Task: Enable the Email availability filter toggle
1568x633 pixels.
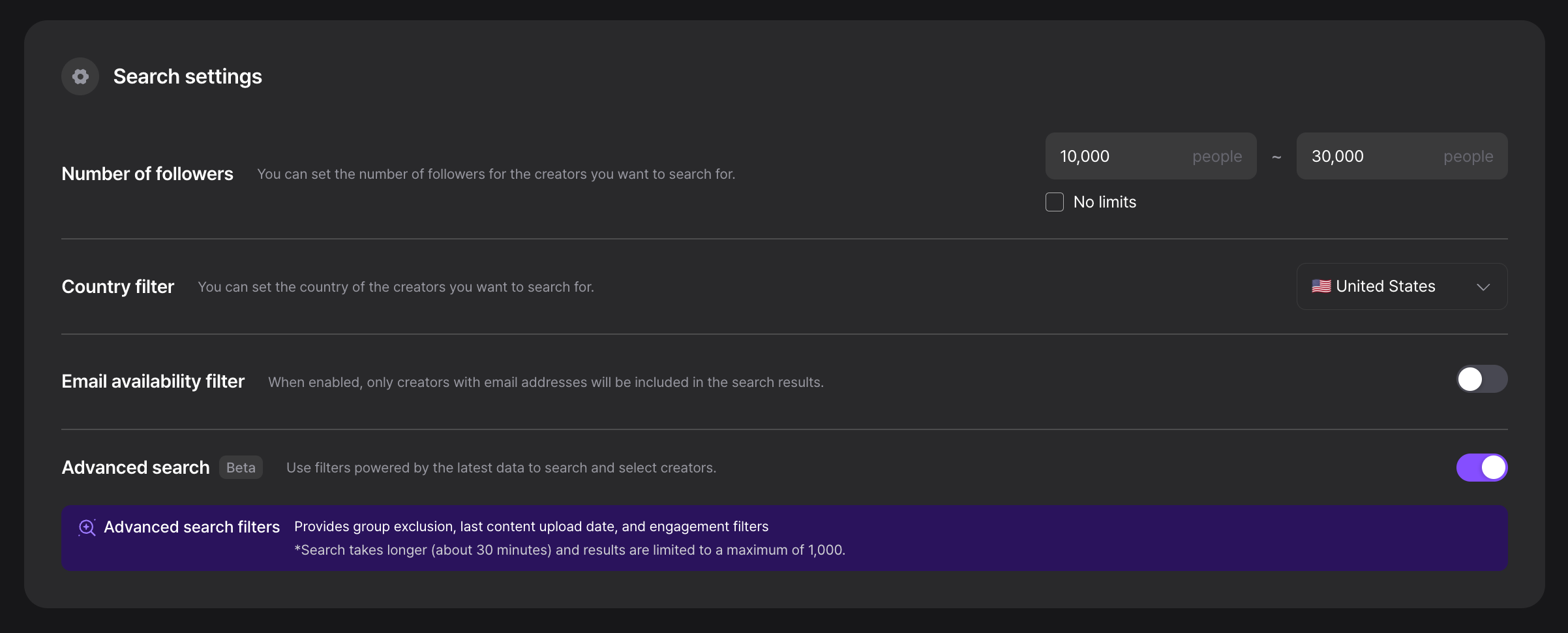Action: (x=1482, y=379)
